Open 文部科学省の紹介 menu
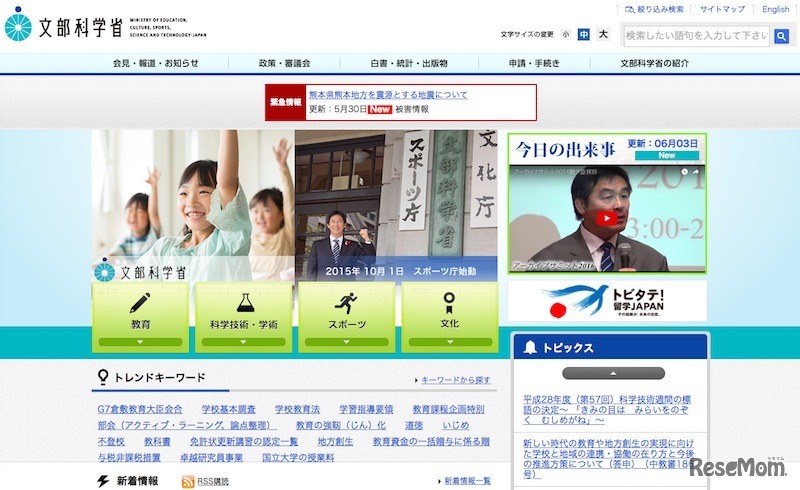 [x=655, y=63]
